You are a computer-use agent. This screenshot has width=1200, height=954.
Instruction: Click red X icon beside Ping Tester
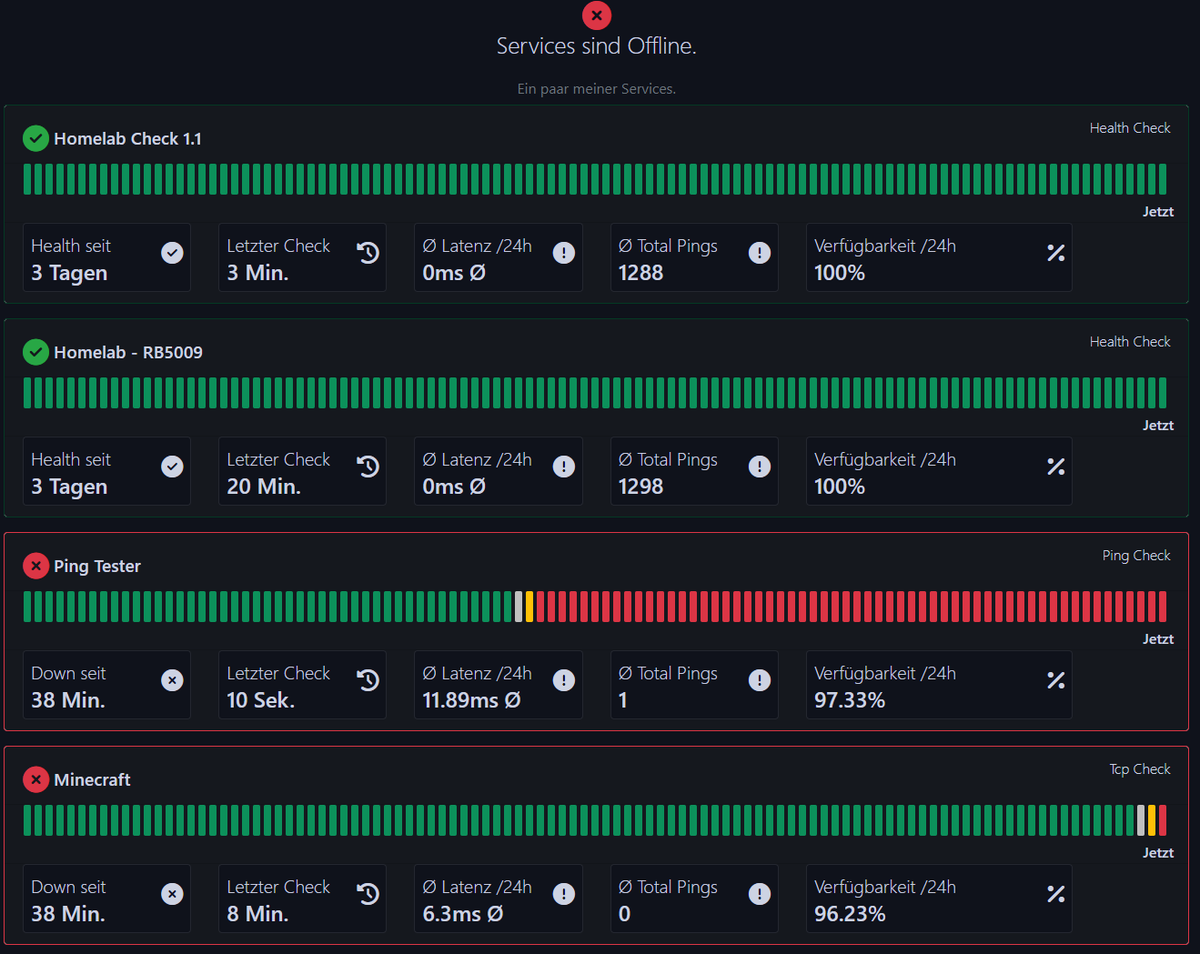[36, 566]
